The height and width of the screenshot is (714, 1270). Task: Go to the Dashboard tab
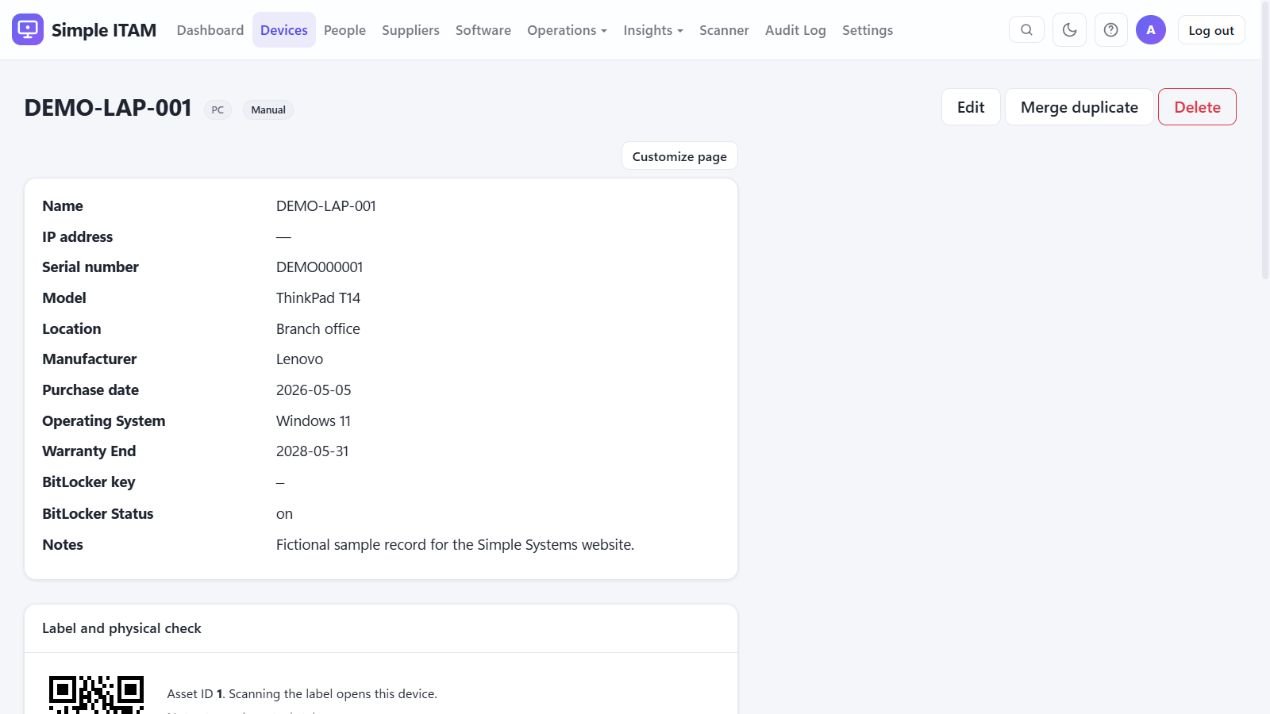[210, 30]
